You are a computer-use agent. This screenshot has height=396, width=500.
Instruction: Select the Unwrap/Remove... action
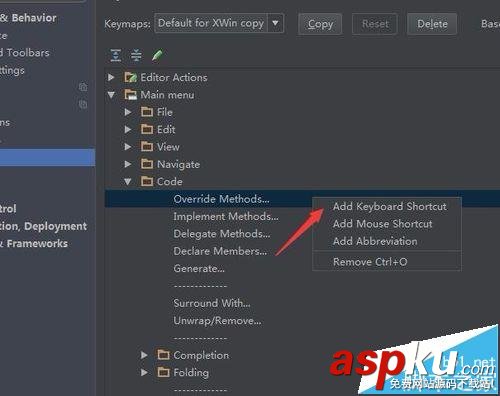pos(217,320)
